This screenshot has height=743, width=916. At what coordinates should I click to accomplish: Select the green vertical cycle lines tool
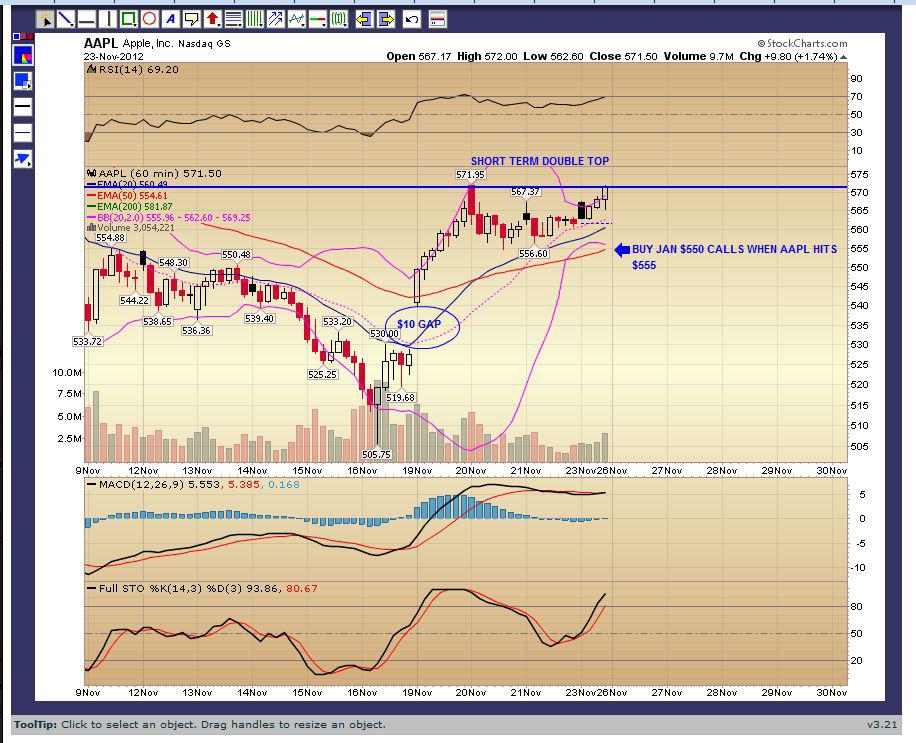pyautogui.click(x=254, y=20)
